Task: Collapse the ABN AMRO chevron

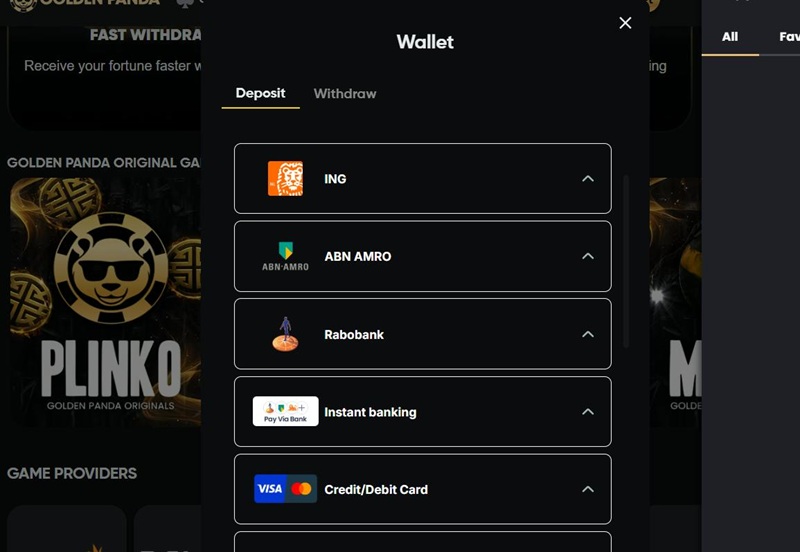Action: click(588, 256)
